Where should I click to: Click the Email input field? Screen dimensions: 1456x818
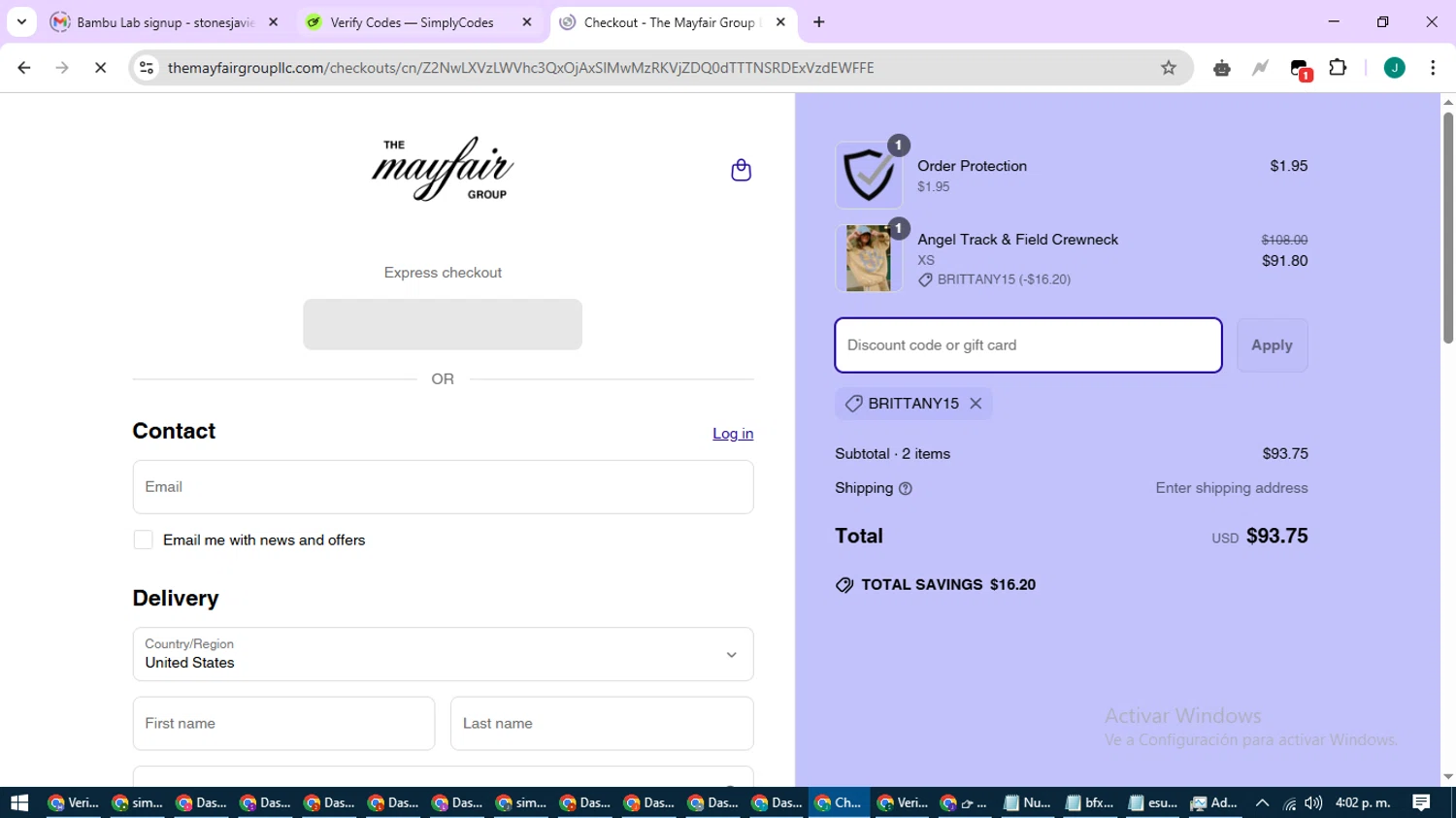click(x=443, y=487)
